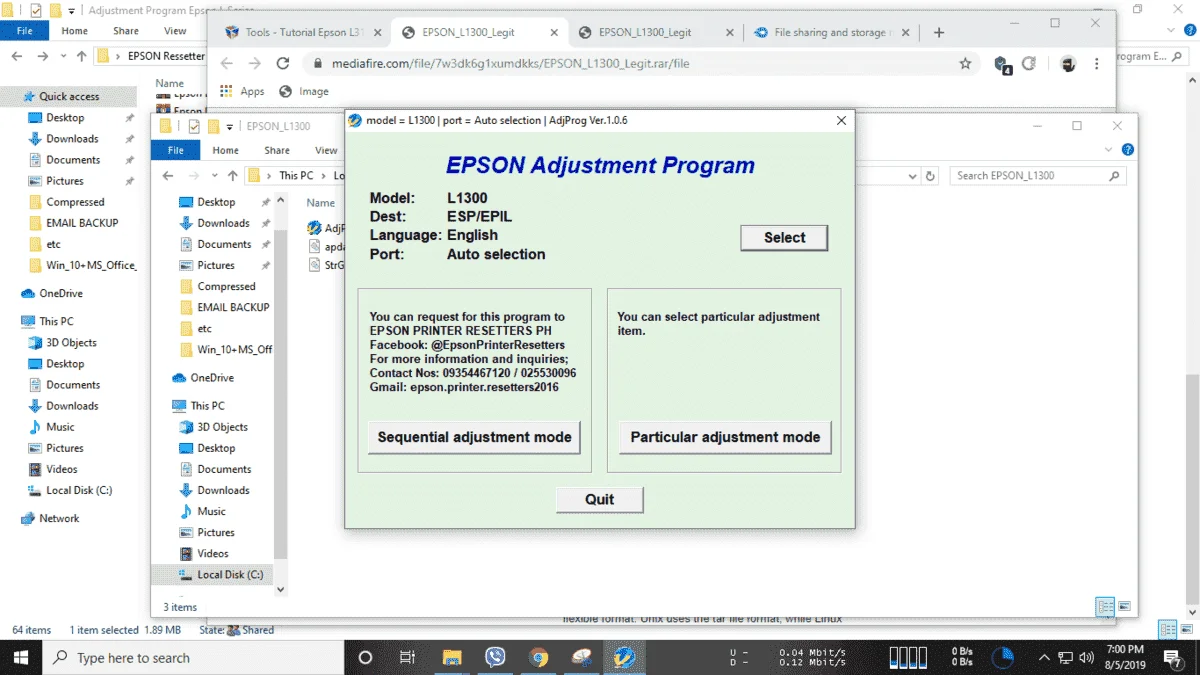Viewport: 1200px width, 675px height.
Task: Click Search EPSON_L1300 search box
Action: (x=1038, y=175)
